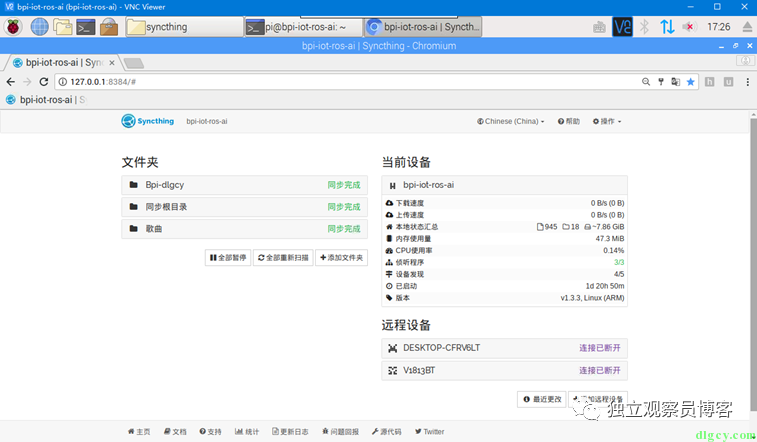Click the Chromium profile button near the tab strip
The height and width of the screenshot is (442, 757).
click(745, 60)
